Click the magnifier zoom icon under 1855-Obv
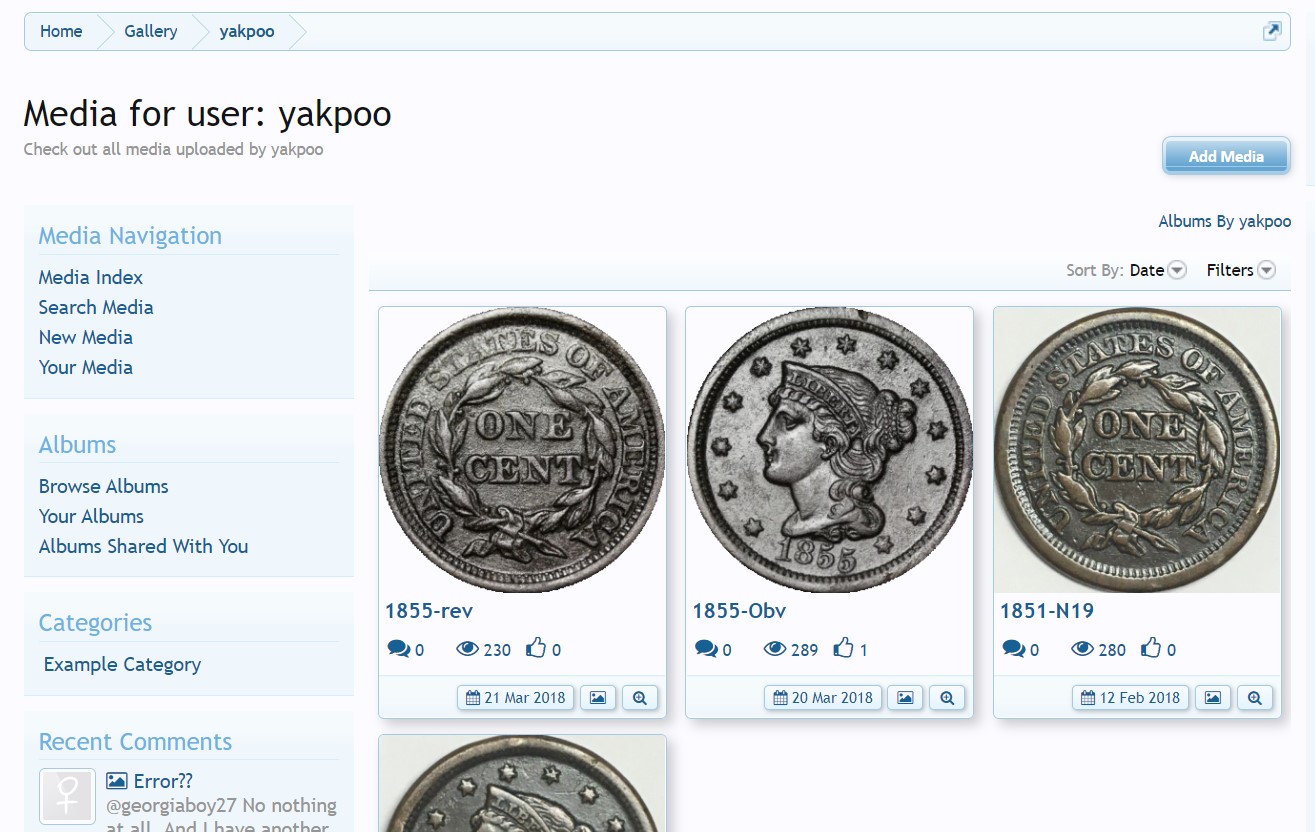This screenshot has width=1315, height=832. click(947, 698)
